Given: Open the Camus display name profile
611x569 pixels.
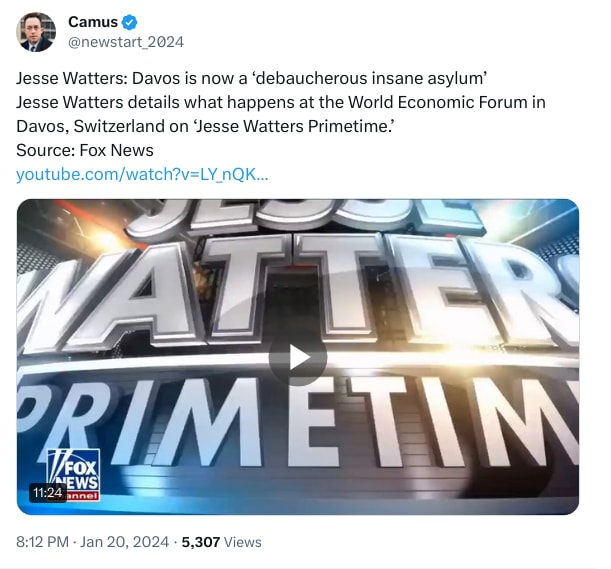Looking at the screenshot, I should 93,23.
